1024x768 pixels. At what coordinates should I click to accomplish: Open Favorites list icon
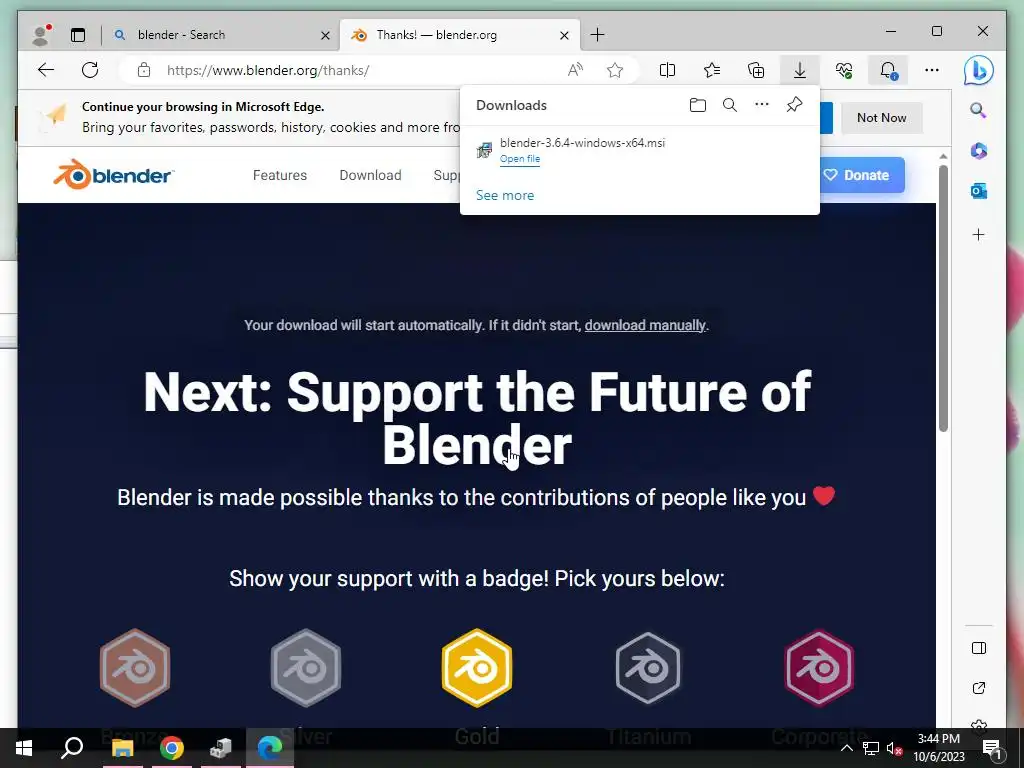point(712,70)
